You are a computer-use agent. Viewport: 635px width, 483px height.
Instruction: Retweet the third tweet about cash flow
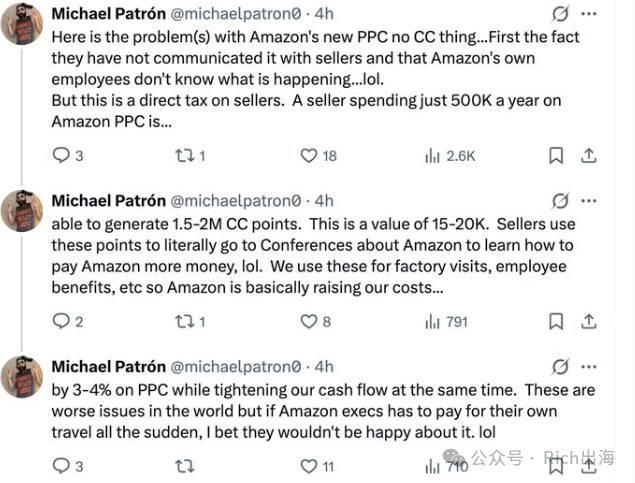[x=184, y=466]
